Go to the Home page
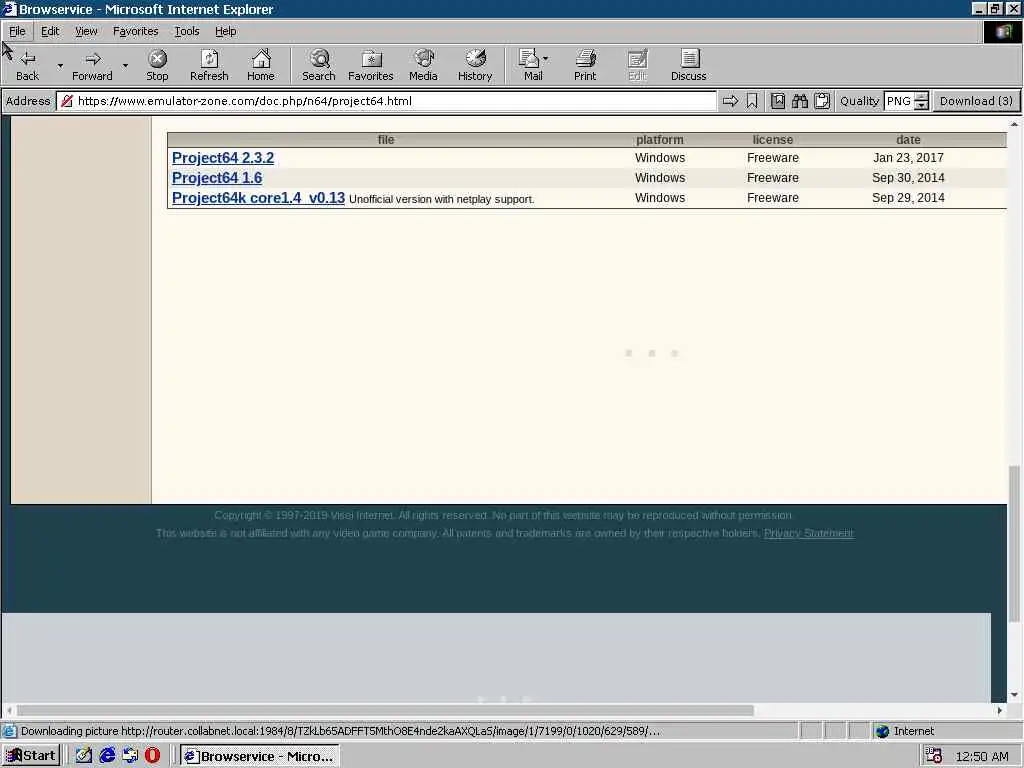The width and height of the screenshot is (1024, 768). click(261, 65)
